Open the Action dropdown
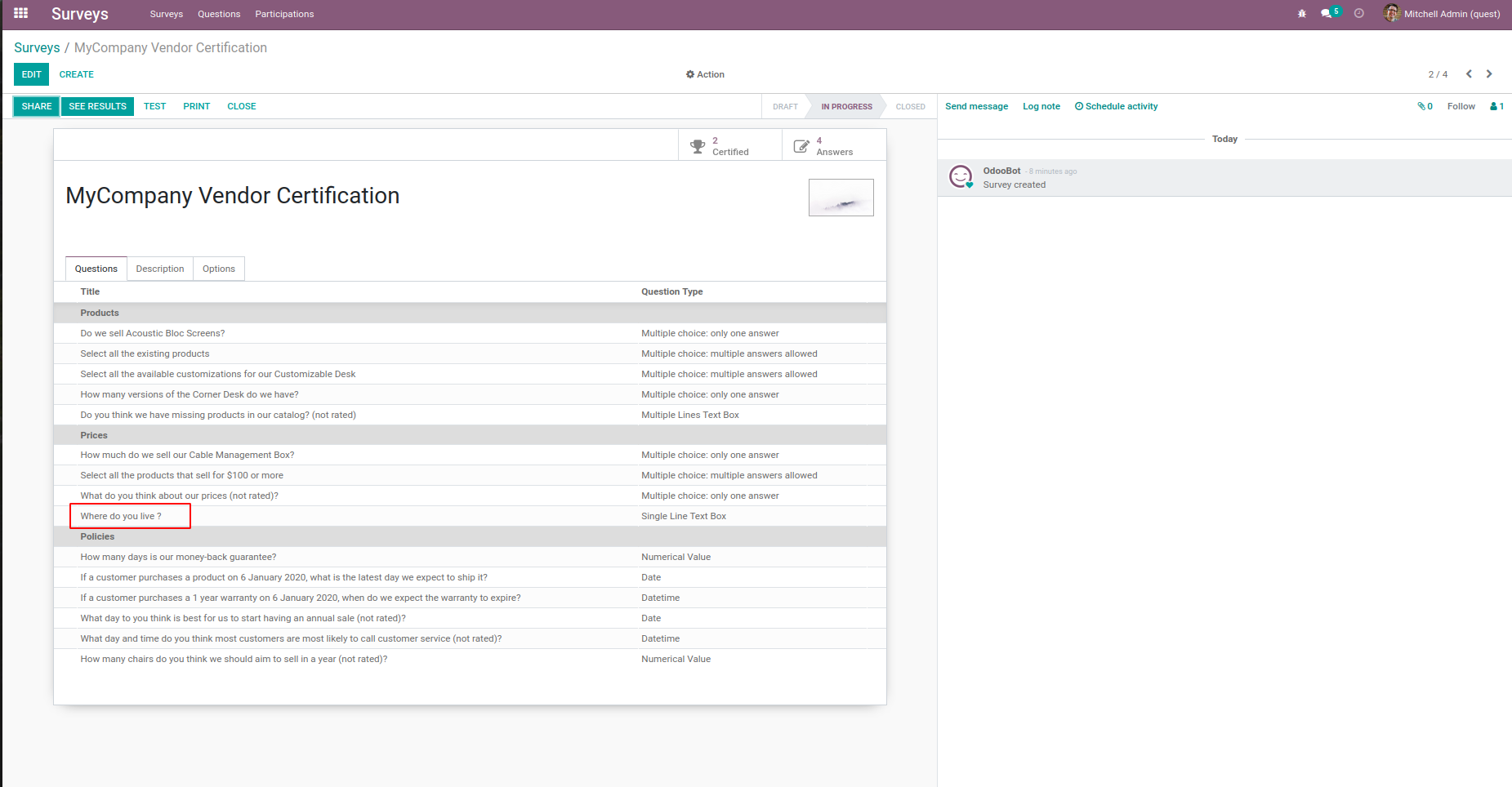1512x787 pixels. (x=705, y=74)
